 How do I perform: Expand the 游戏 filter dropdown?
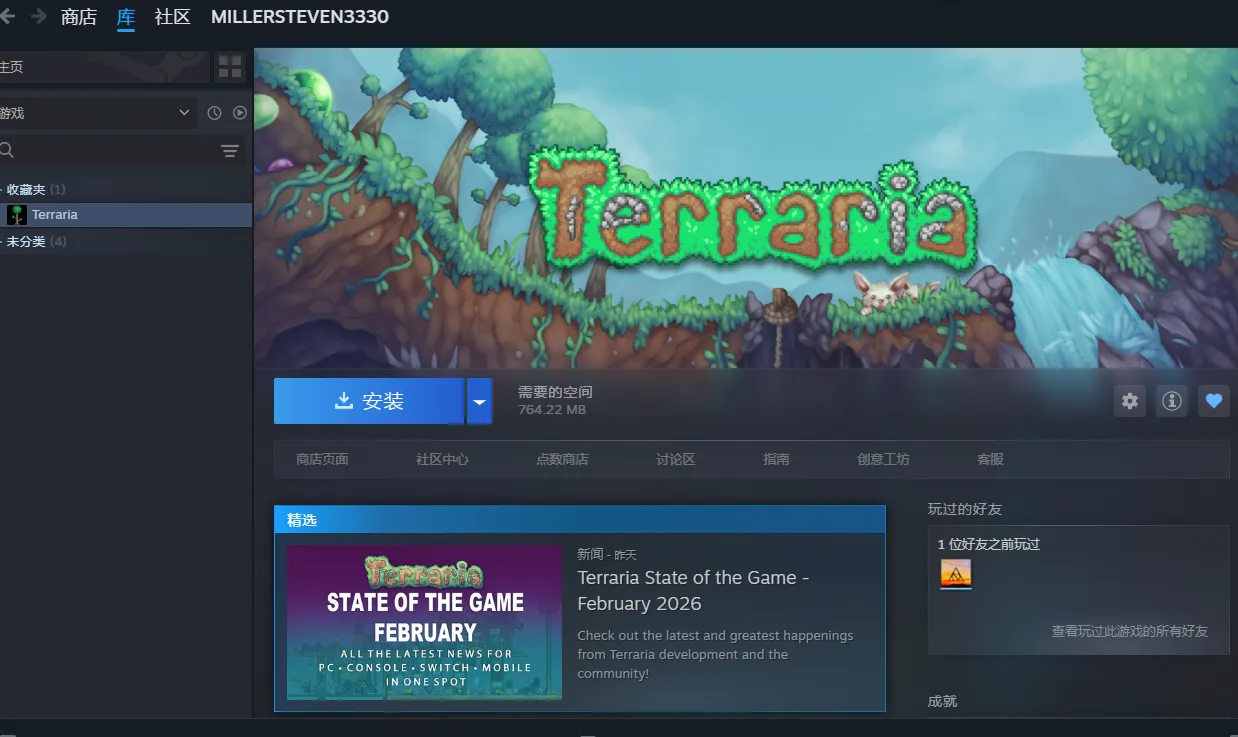tap(97, 113)
